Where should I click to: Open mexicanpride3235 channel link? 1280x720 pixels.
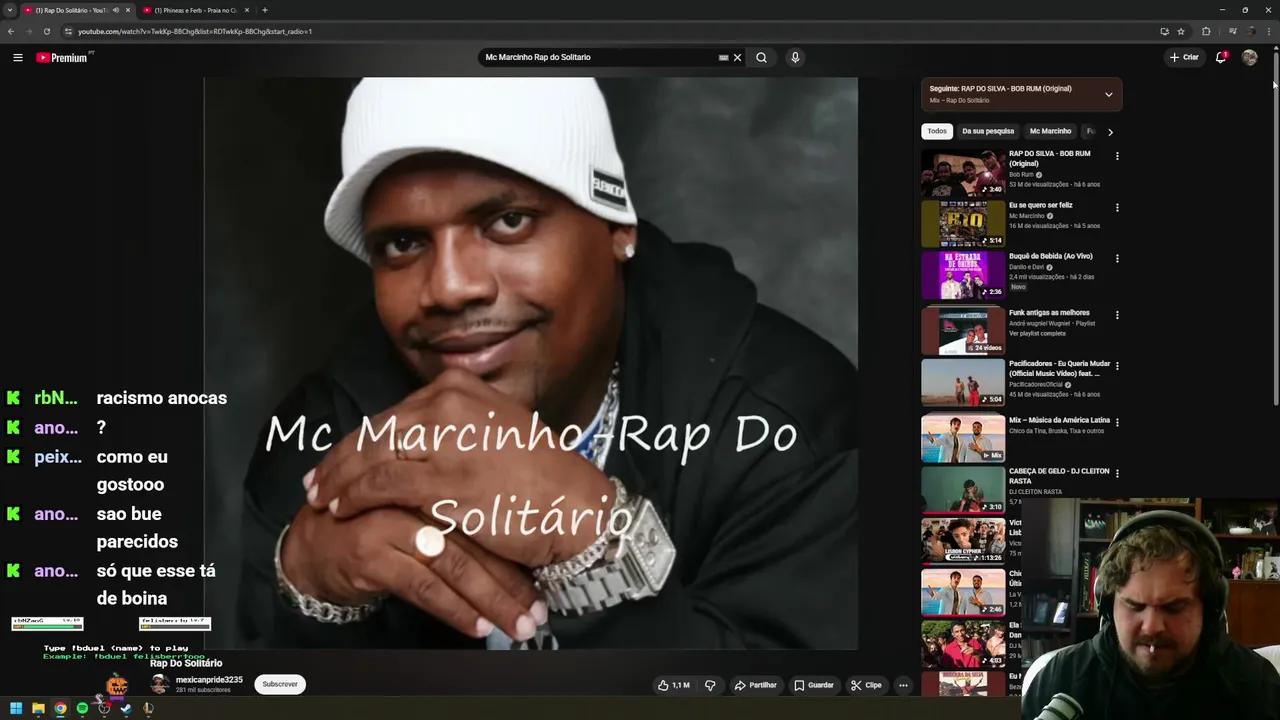209,680
